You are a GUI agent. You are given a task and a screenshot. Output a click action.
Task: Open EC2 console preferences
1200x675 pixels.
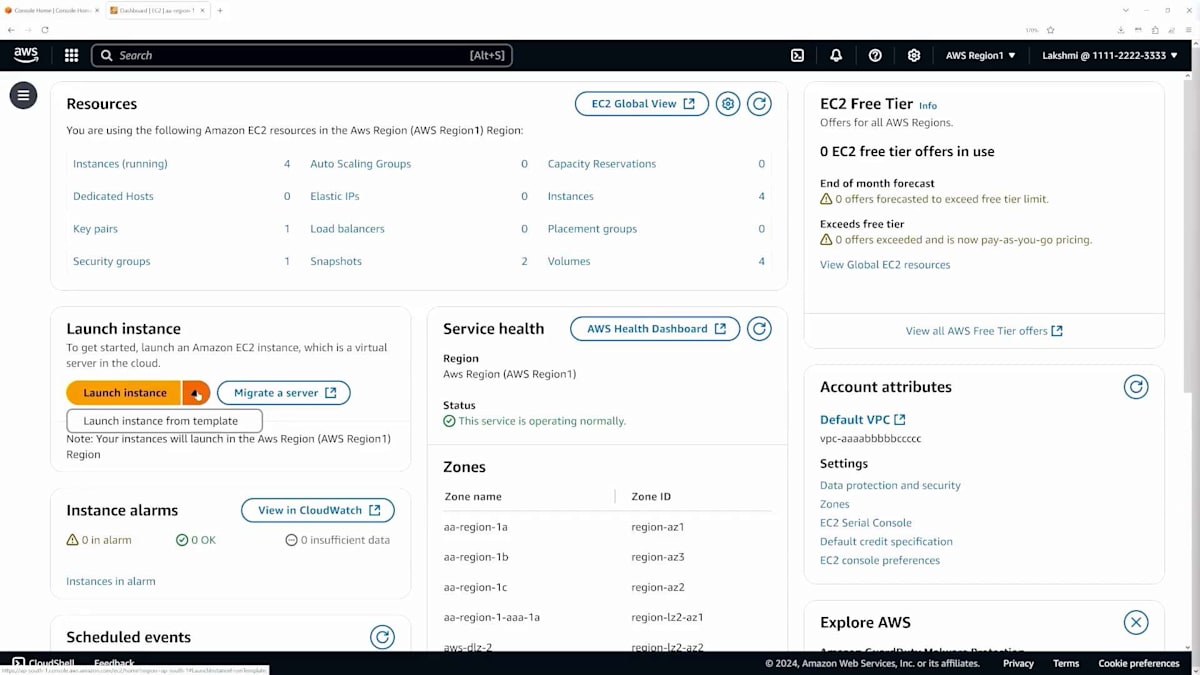(x=880, y=560)
